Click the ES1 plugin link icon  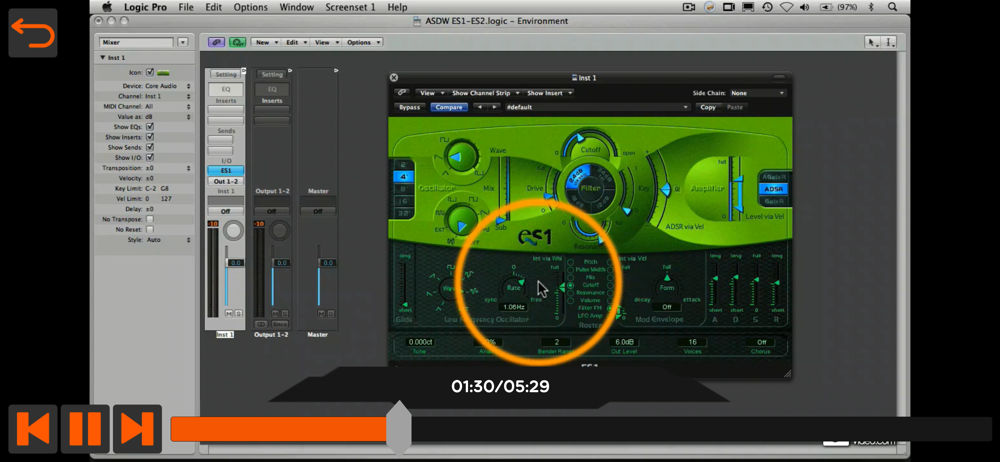401,93
